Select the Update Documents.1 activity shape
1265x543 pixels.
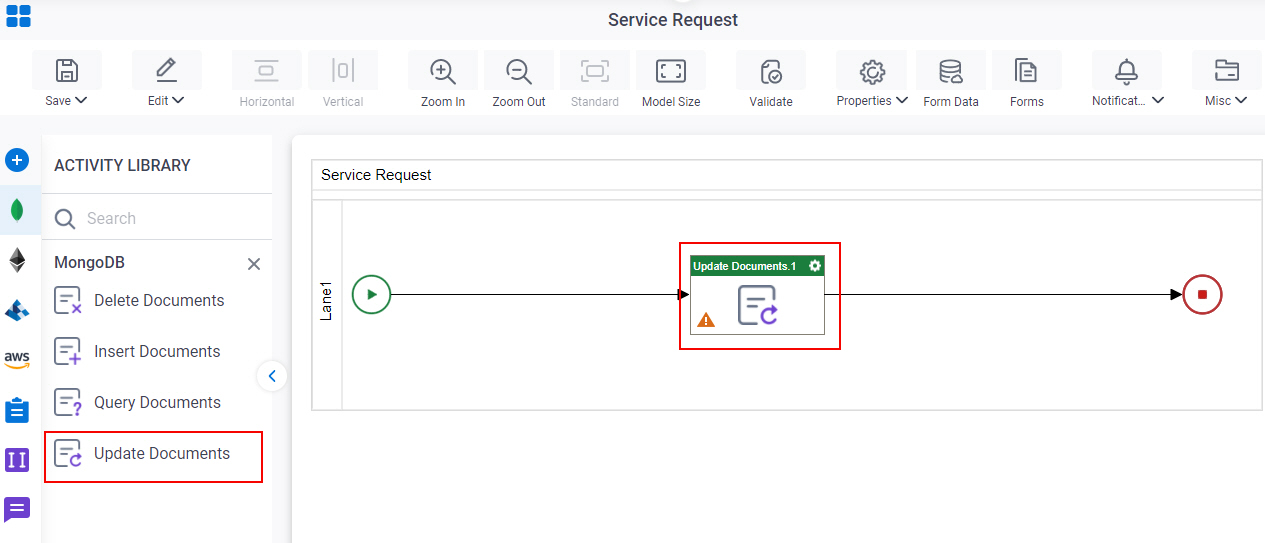757,295
